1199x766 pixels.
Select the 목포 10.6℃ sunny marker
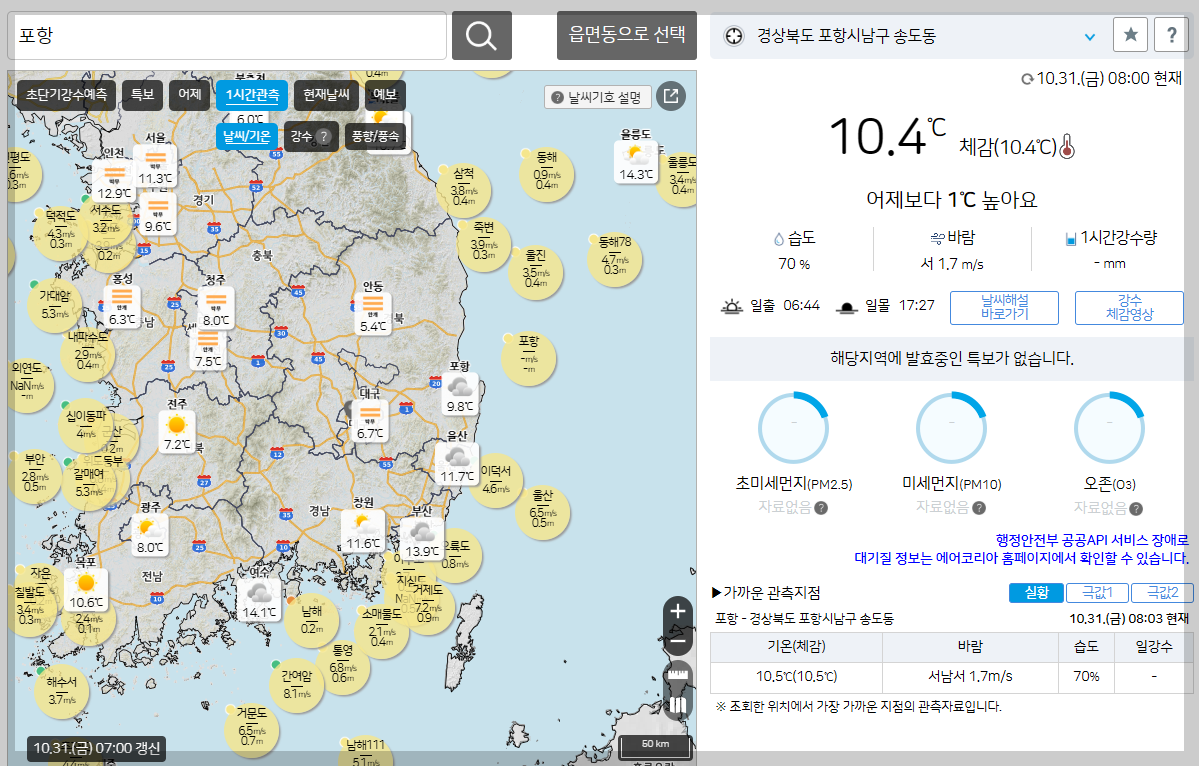point(86,589)
